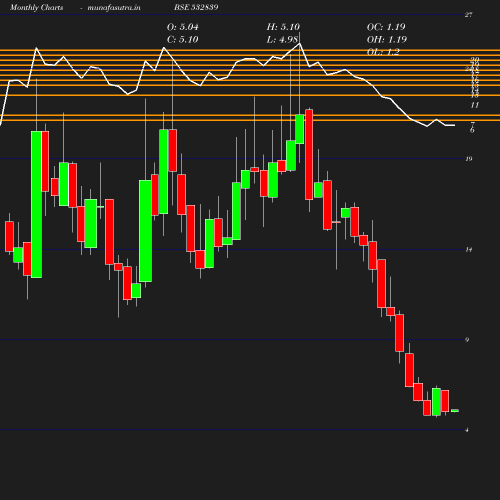
Task: Click the indicator axis label 11
Action: (475, 105)
